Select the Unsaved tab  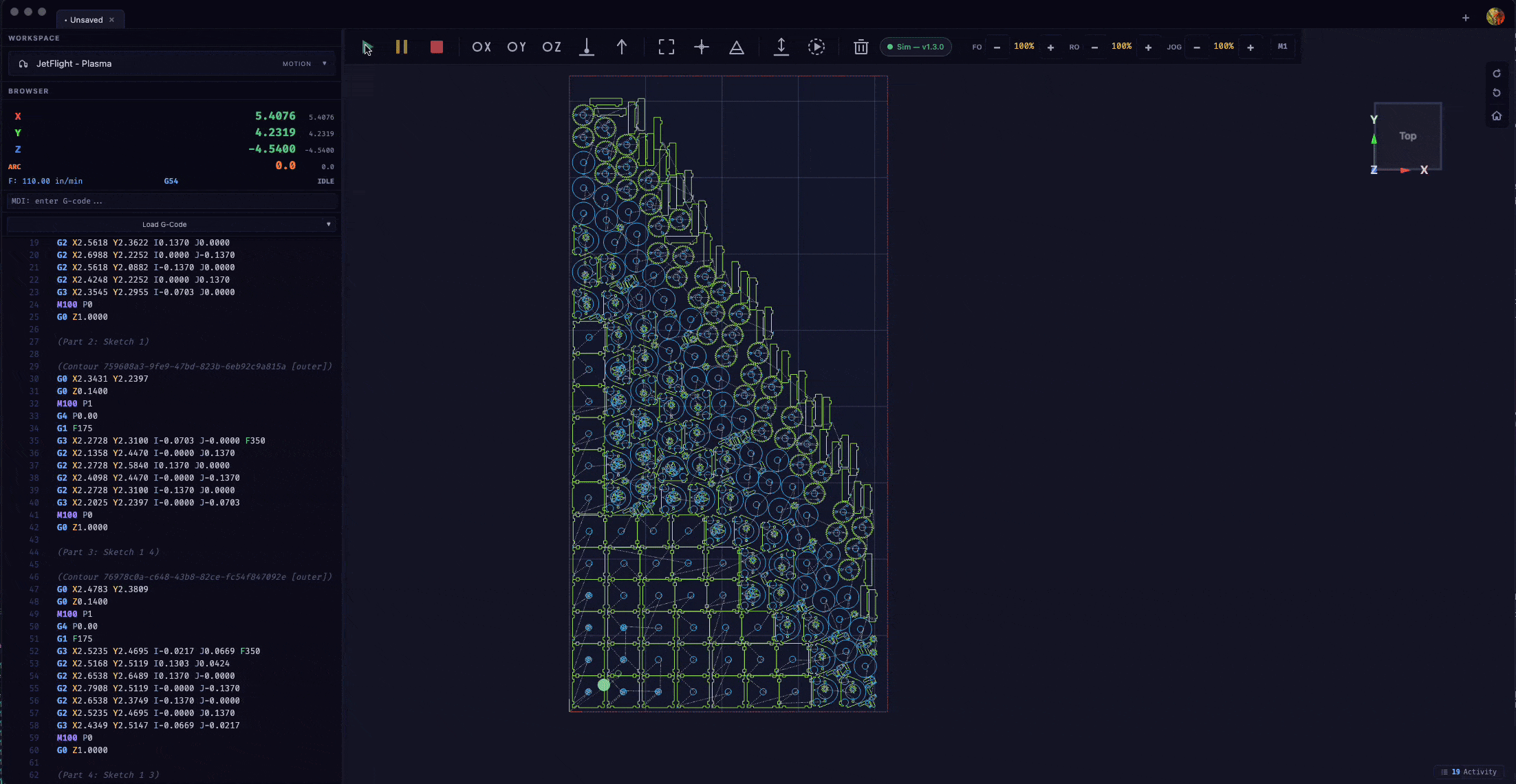[x=86, y=20]
